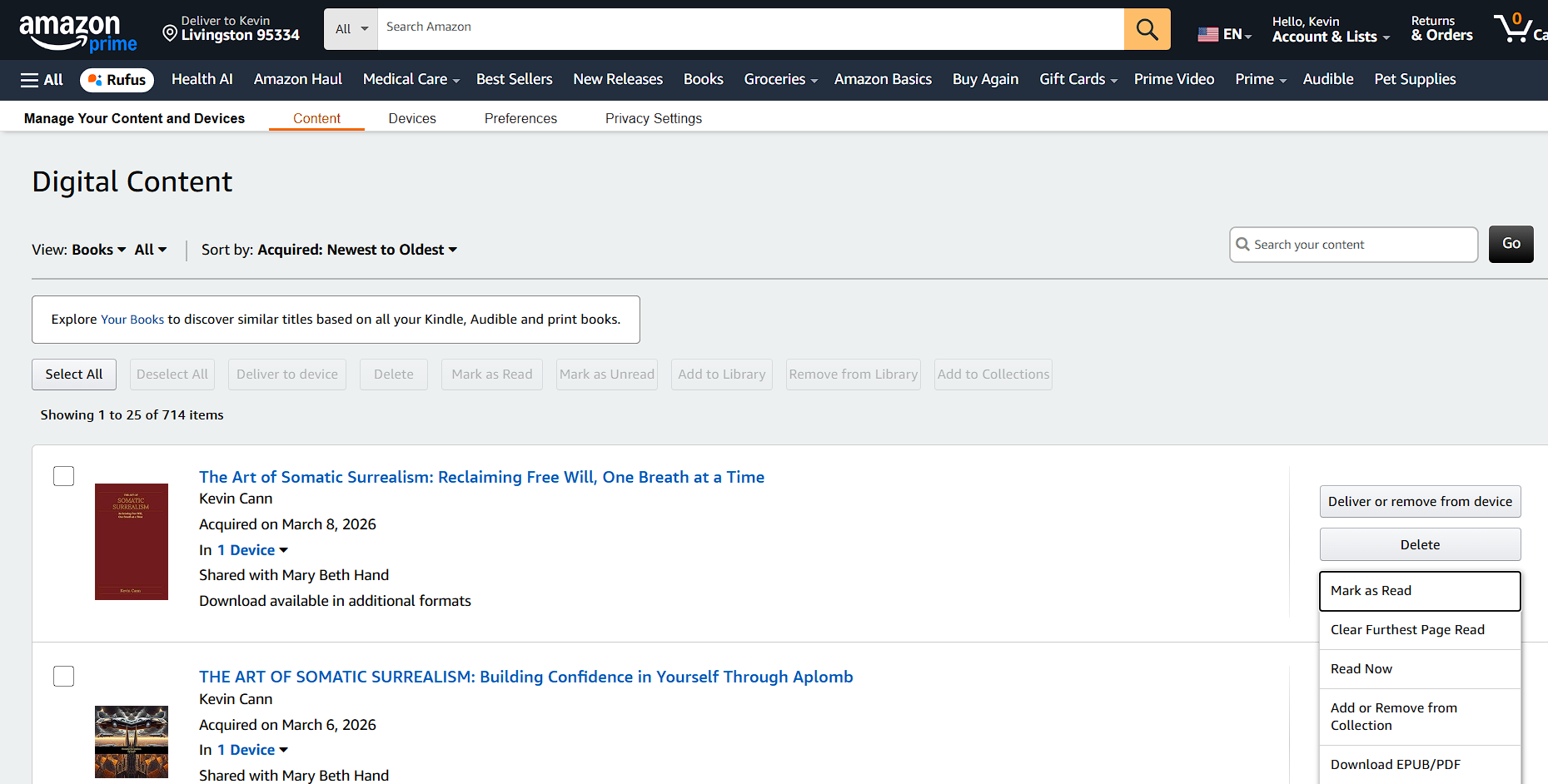1548x784 pixels.
Task: Expand 1 Device for book acquired March 8
Action: coord(252,550)
